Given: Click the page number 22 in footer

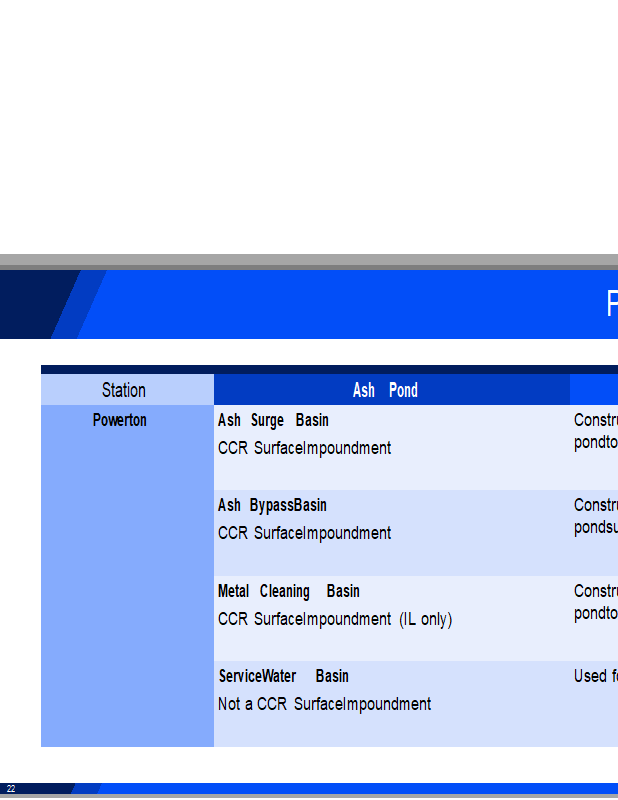Looking at the screenshot, I should coord(11,789).
